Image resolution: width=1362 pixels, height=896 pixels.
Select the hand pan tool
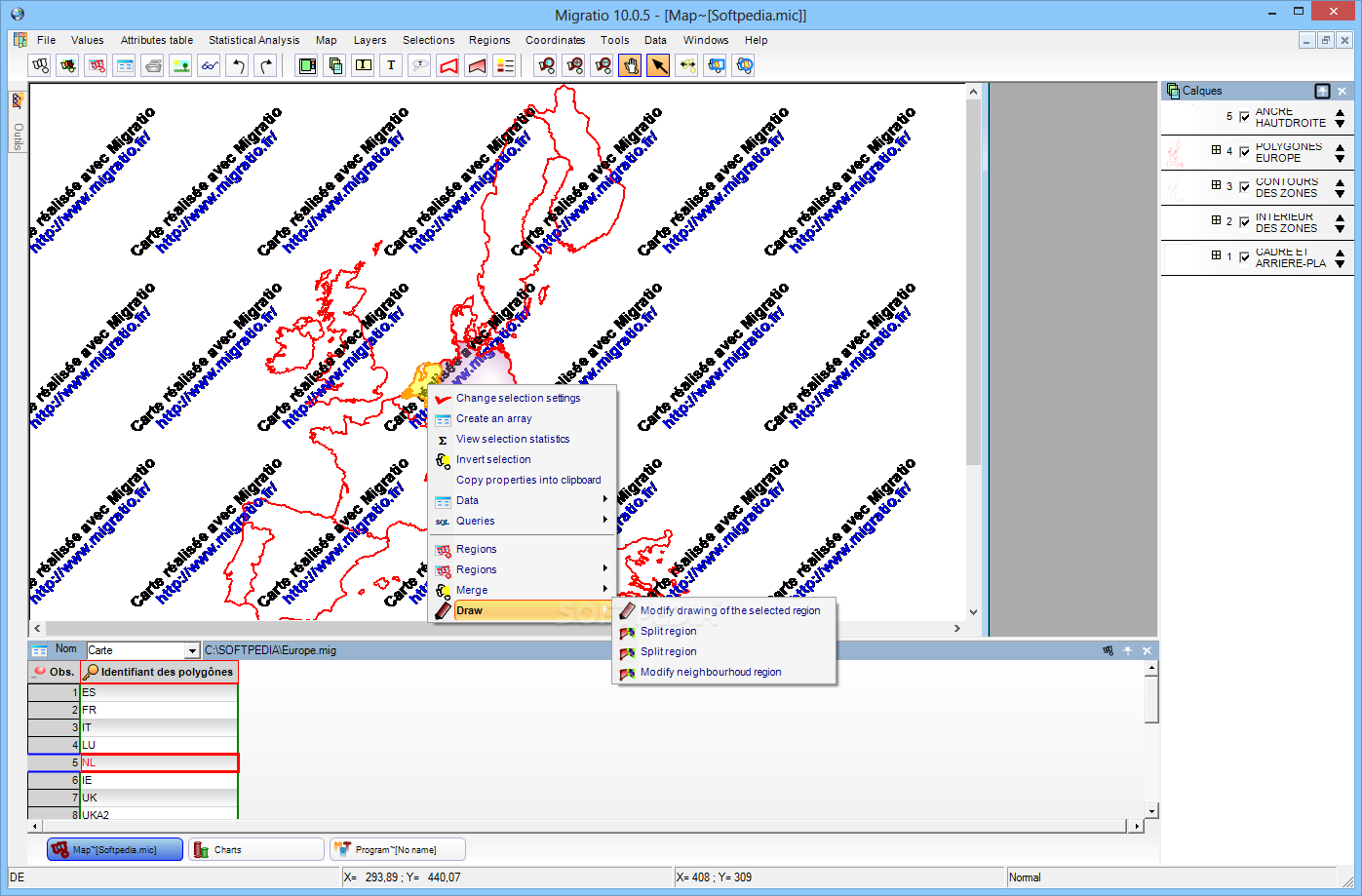click(631, 65)
